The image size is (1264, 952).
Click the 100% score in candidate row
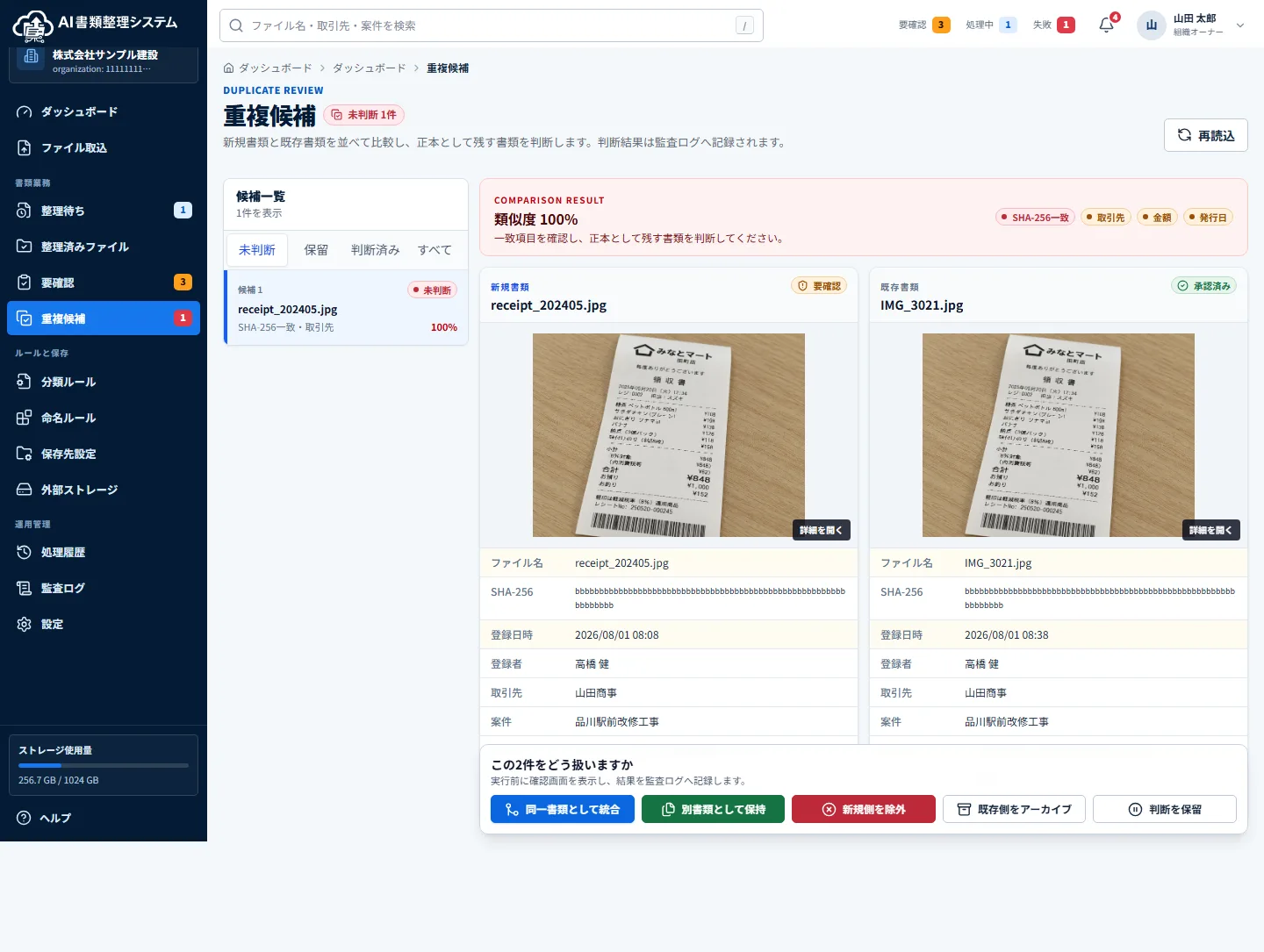[x=444, y=327]
